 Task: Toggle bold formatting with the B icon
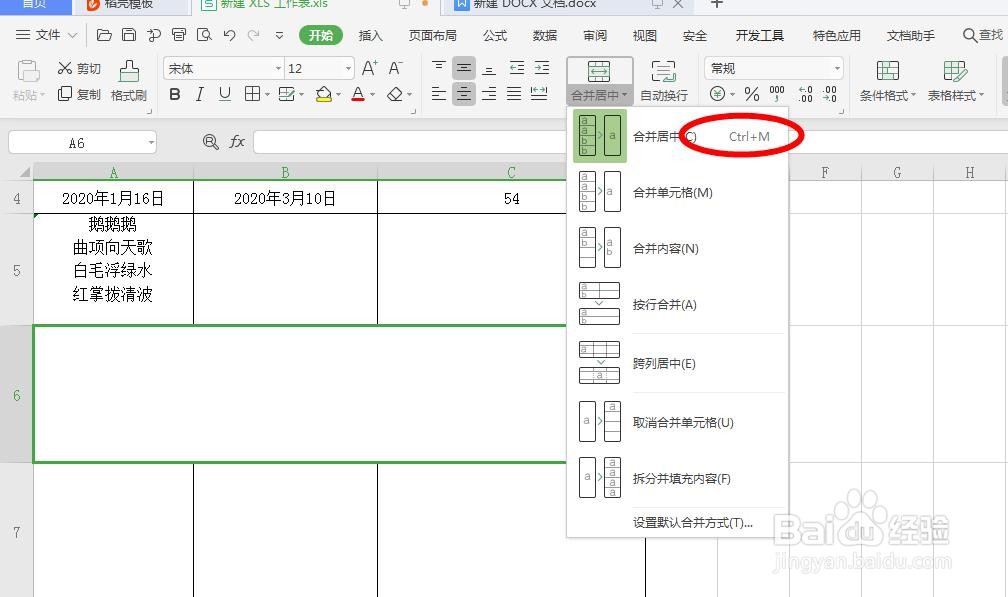pos(174,93)
